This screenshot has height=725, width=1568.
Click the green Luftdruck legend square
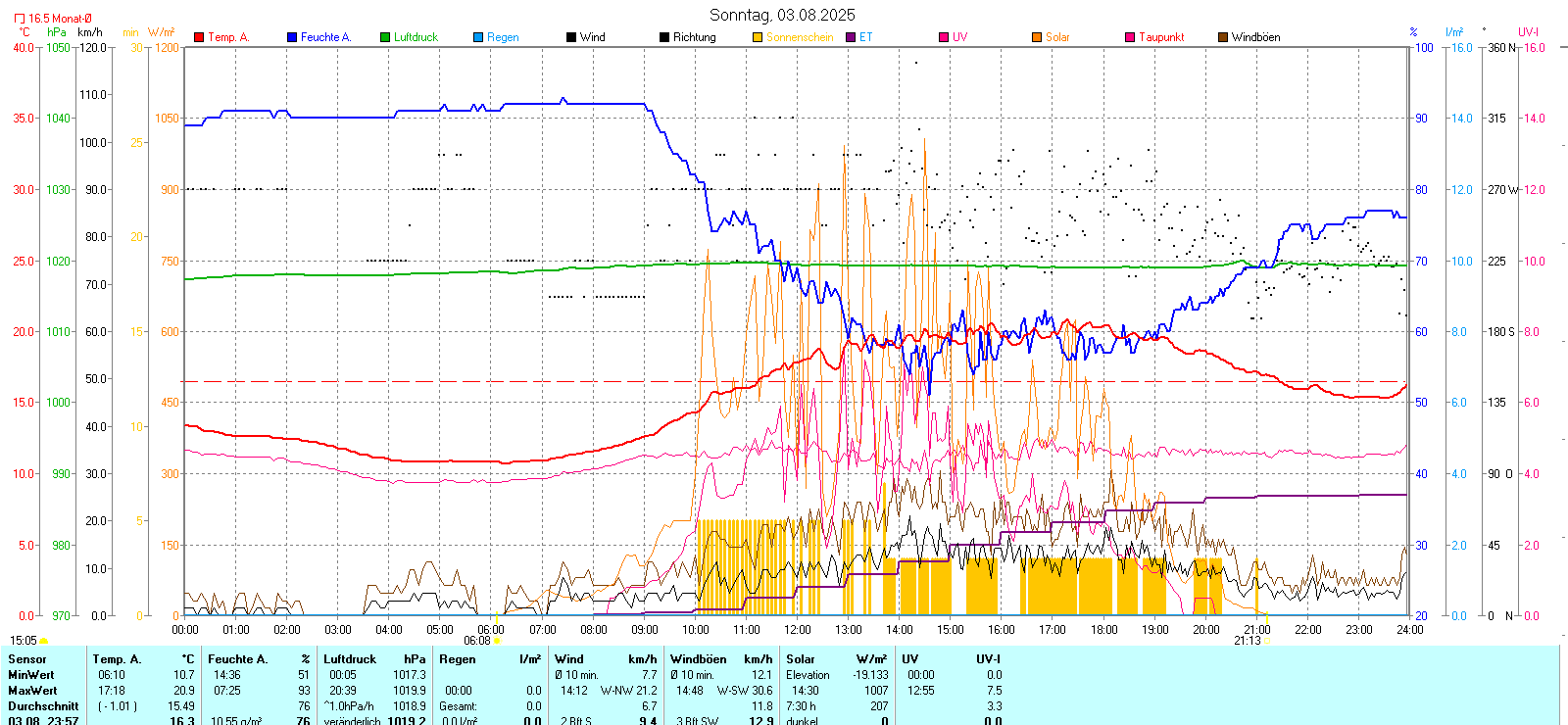coord(385,37)
